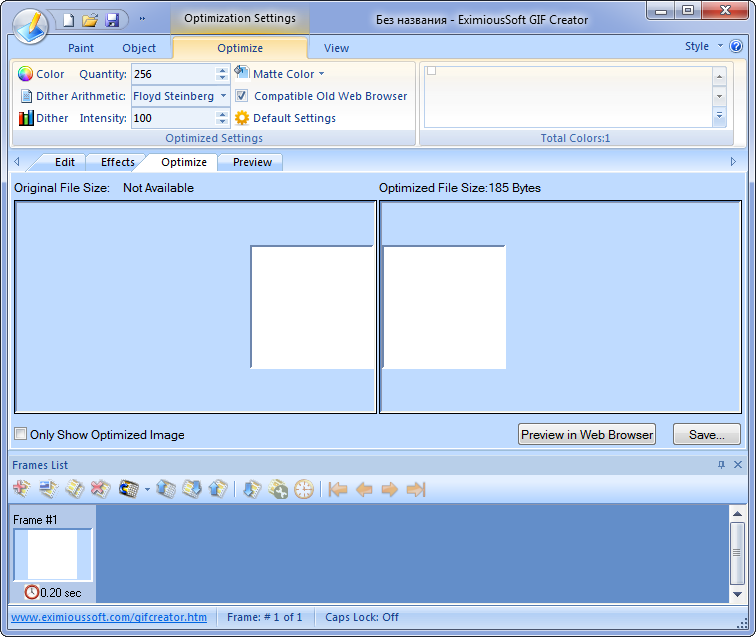The height and width of the screenshot is (637, 756).
Task: Click the Dither Arithmetic document icon
Action: tap(26, 96)
